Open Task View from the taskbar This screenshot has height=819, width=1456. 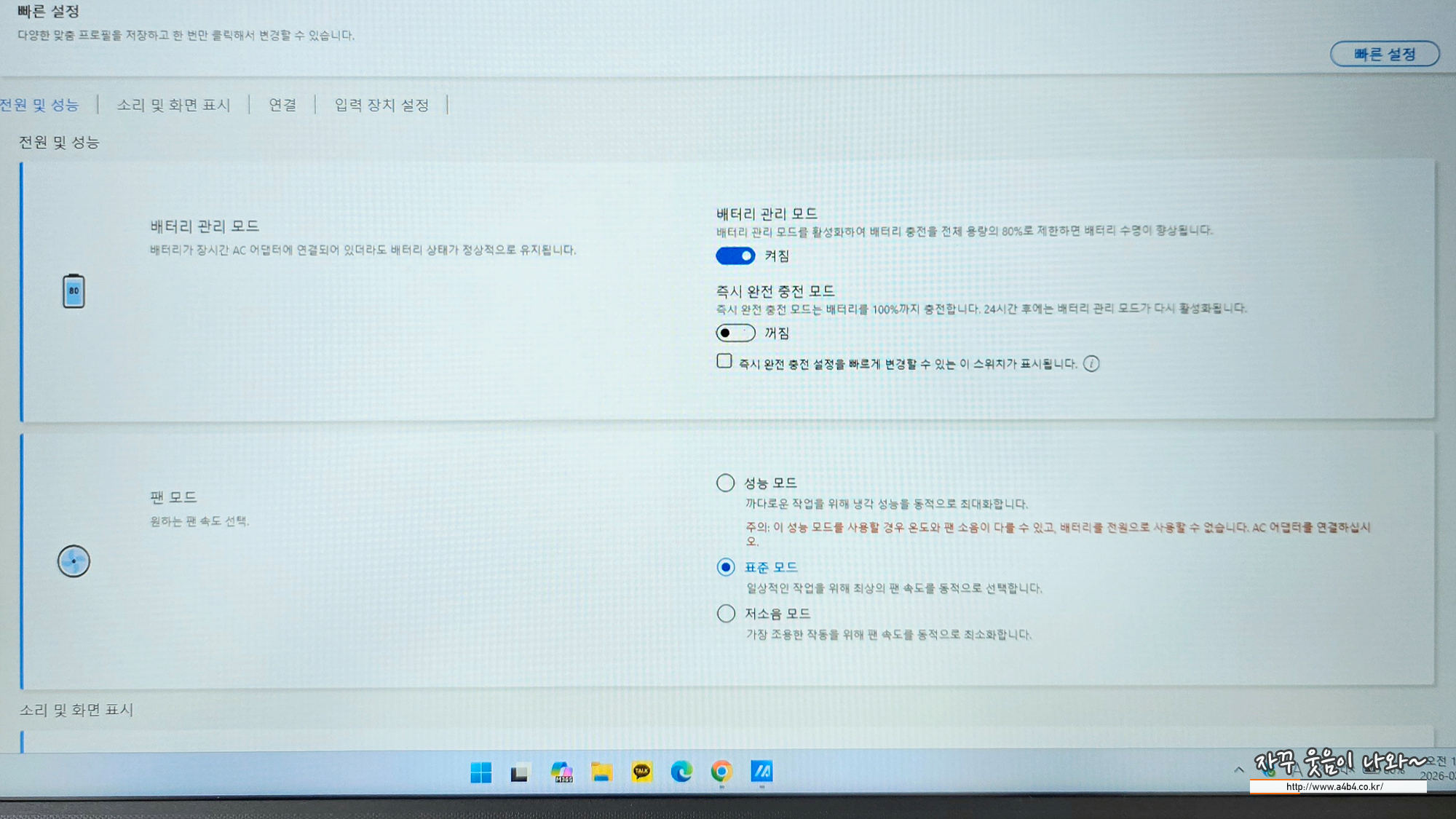pyautogui.click(x=520, y=772)
